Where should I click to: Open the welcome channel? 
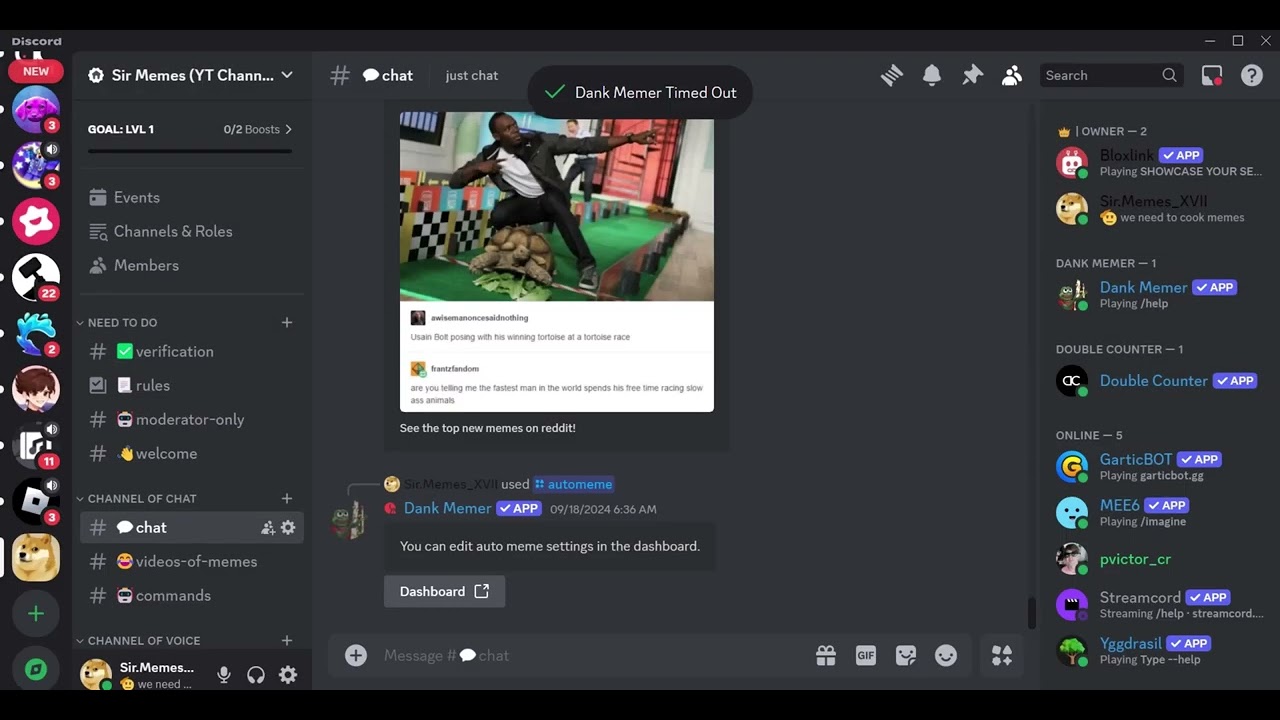192,453
